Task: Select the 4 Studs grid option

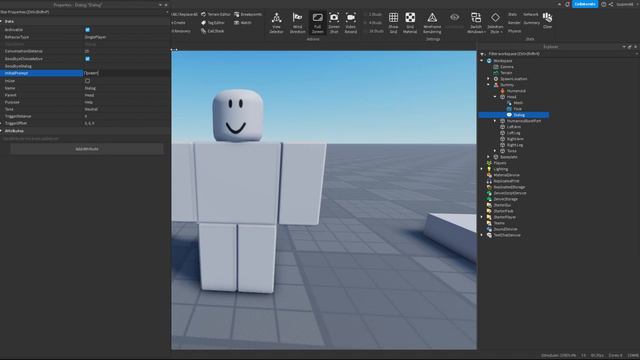Action: click(x=373, y=23)
